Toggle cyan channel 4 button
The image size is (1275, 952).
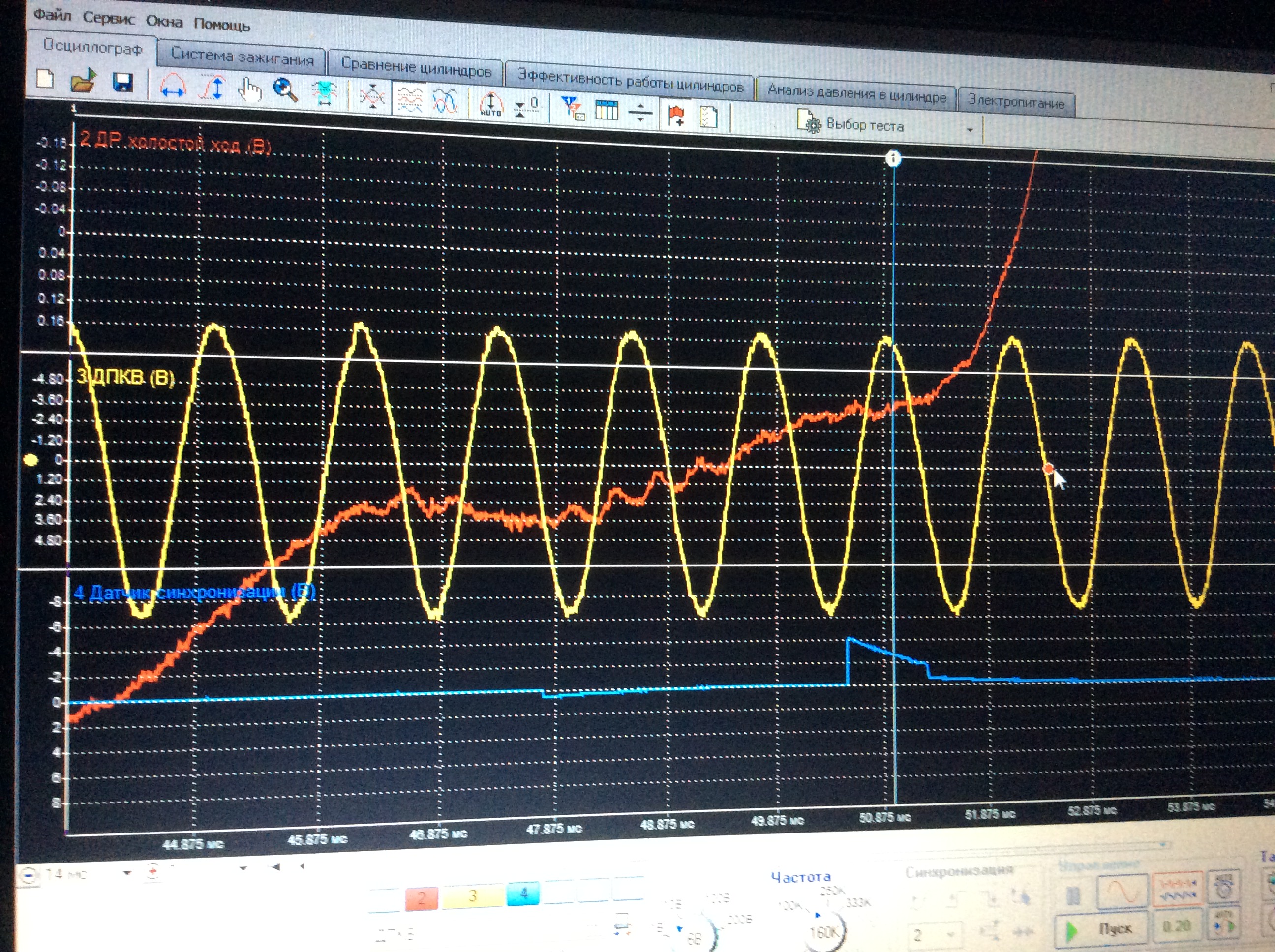[523, 892]
